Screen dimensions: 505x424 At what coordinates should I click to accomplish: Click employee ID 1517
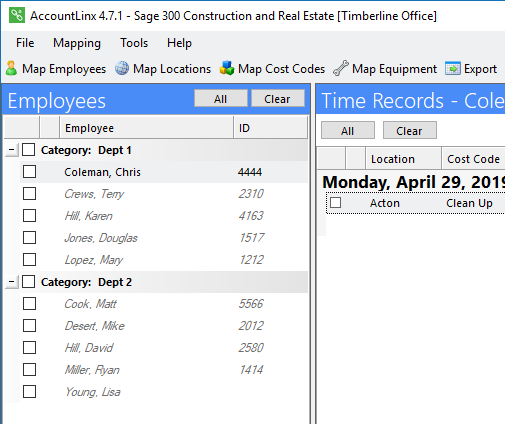pos(252,238)
